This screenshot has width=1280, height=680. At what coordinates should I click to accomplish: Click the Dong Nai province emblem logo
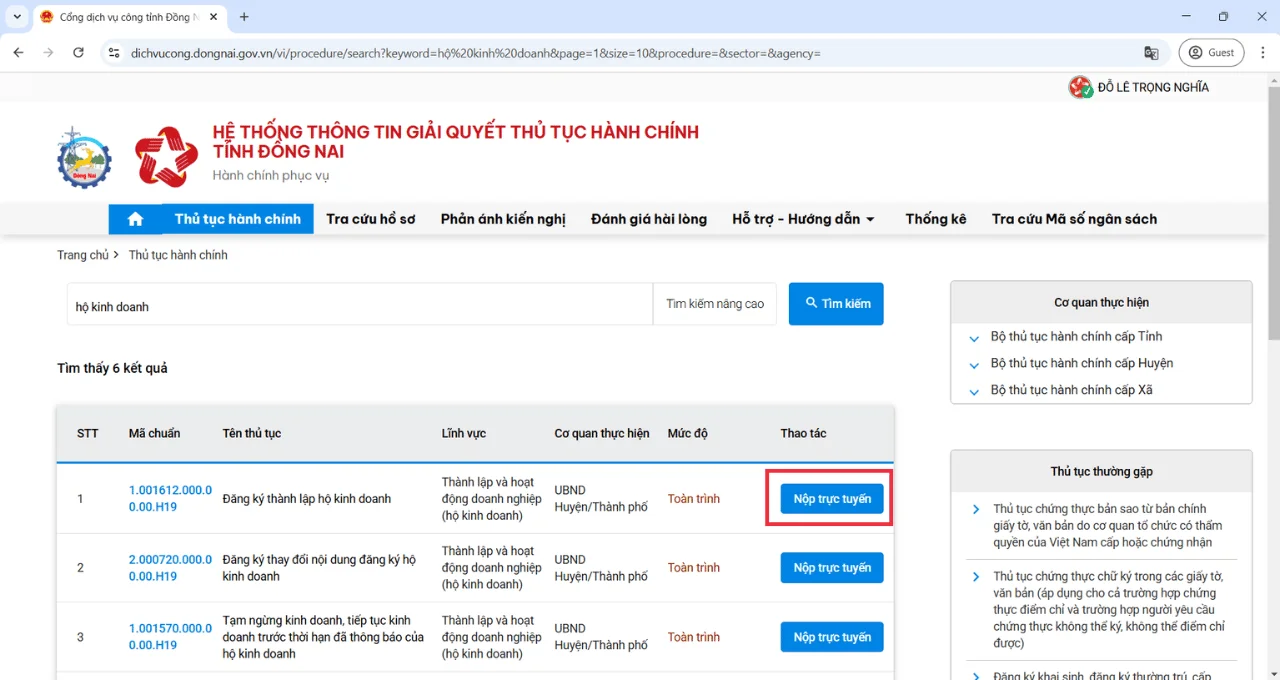coord(84,158)
